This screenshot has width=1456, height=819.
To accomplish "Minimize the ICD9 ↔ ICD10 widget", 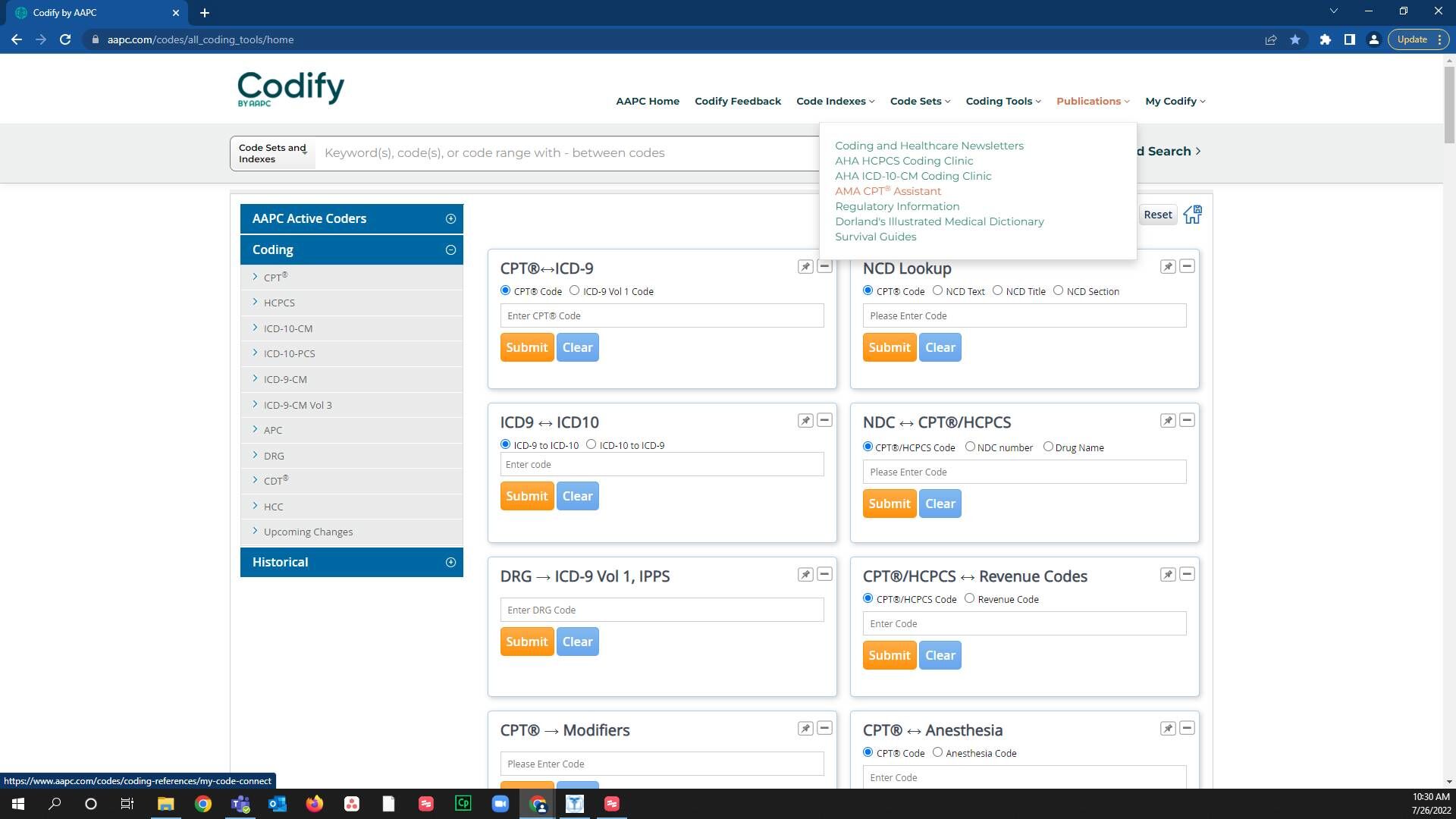I will pos(824,420).
